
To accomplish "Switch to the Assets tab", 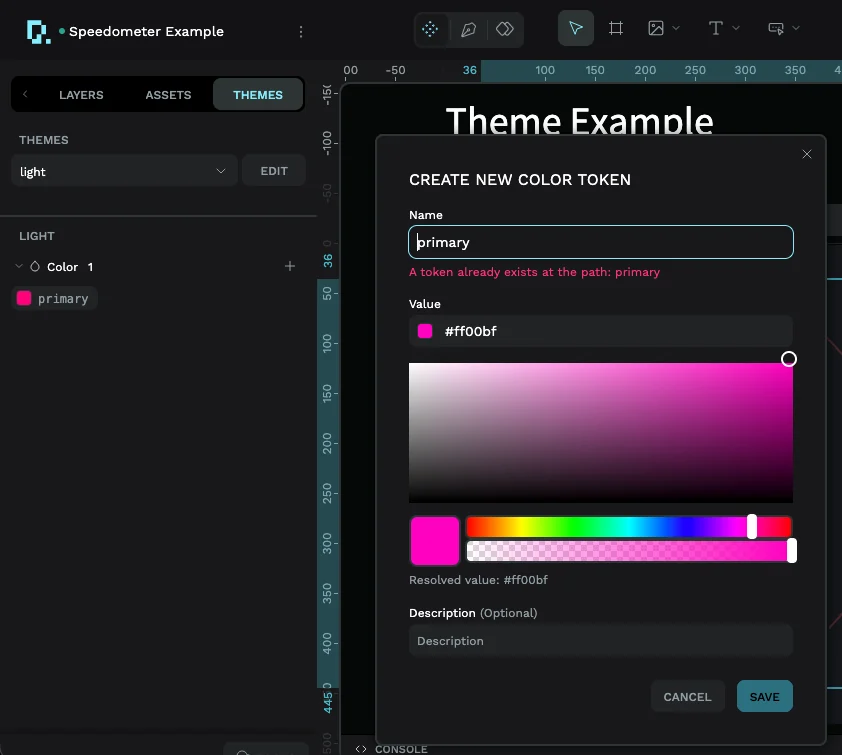I will 168,95.
